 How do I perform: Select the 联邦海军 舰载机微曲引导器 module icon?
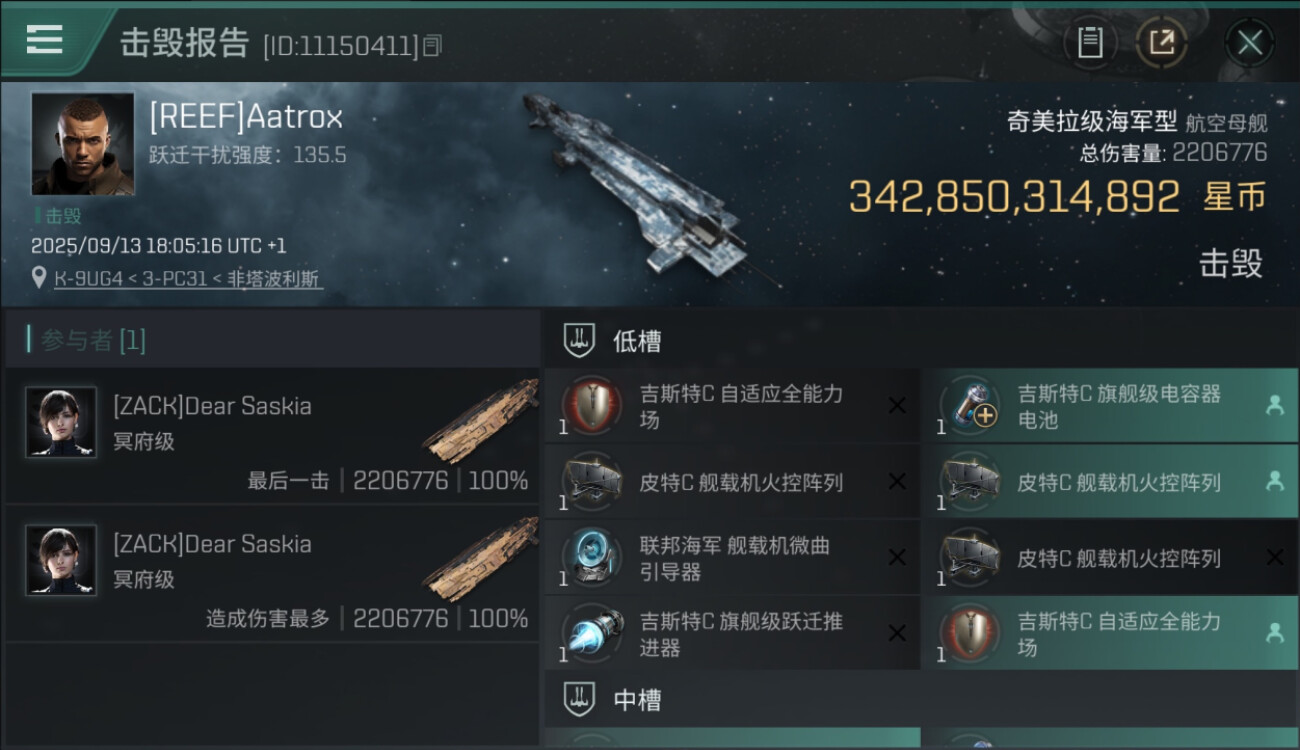590,558
